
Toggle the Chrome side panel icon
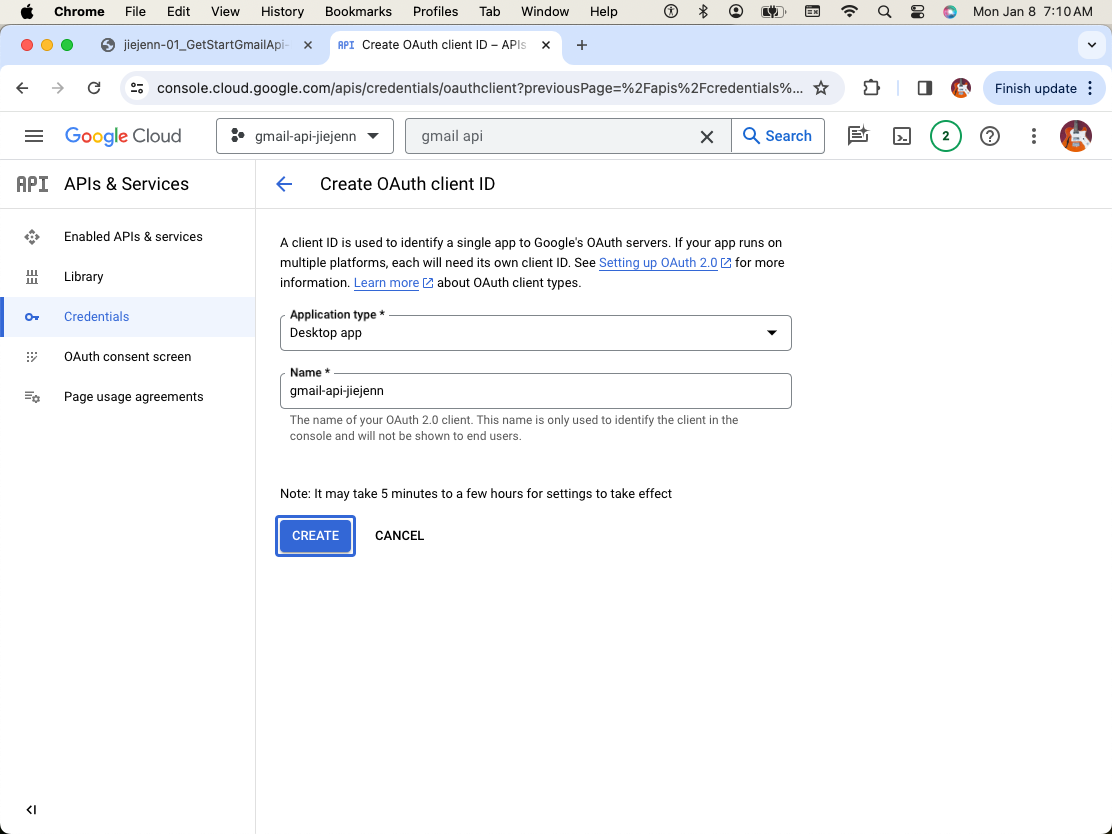pos(924,88)
